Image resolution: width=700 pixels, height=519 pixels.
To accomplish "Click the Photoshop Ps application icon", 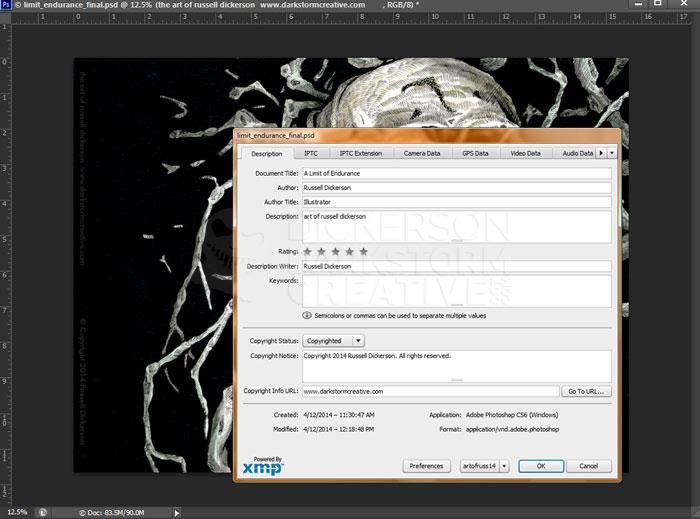I will pyautogui.click(x=5, y=5).
